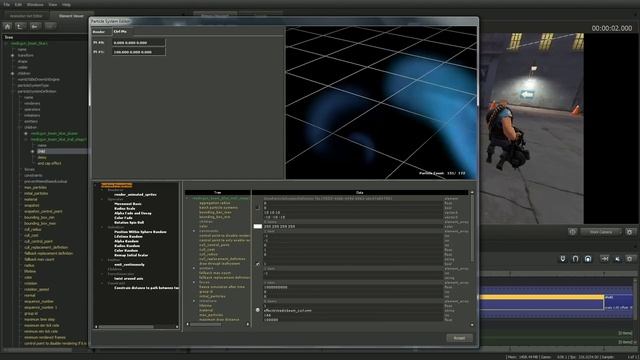Viewport: 640px width, 360px height.
Task: Select Rotation Spin Roll operator
Action: coord(129,222)
